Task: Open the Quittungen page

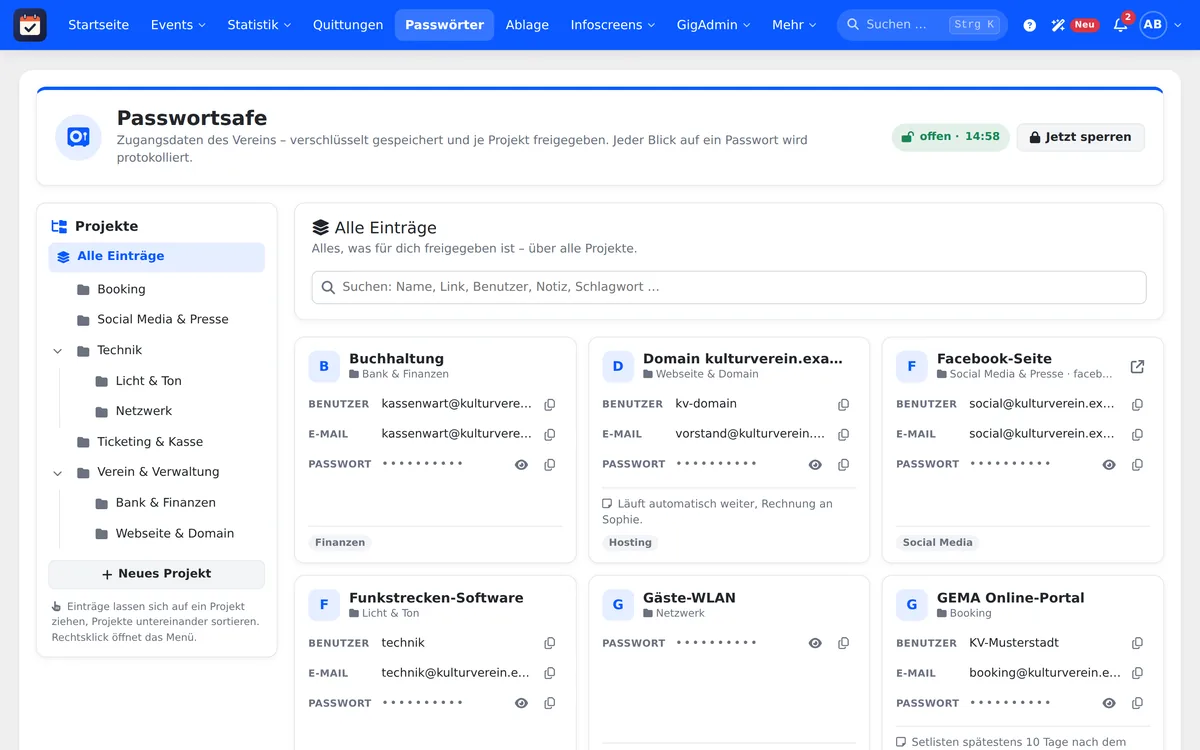Action: point(348,25)
